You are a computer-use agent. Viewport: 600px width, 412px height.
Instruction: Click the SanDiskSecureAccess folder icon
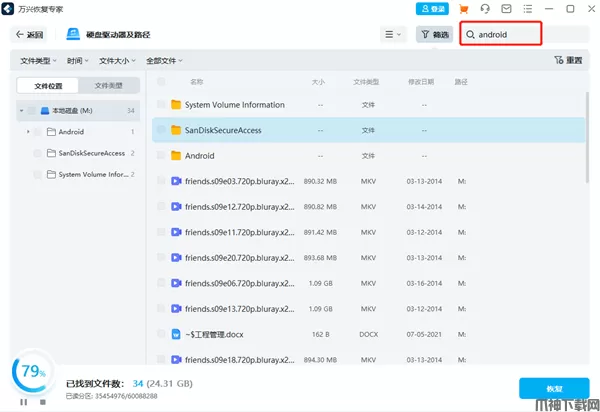coord(176,130)
